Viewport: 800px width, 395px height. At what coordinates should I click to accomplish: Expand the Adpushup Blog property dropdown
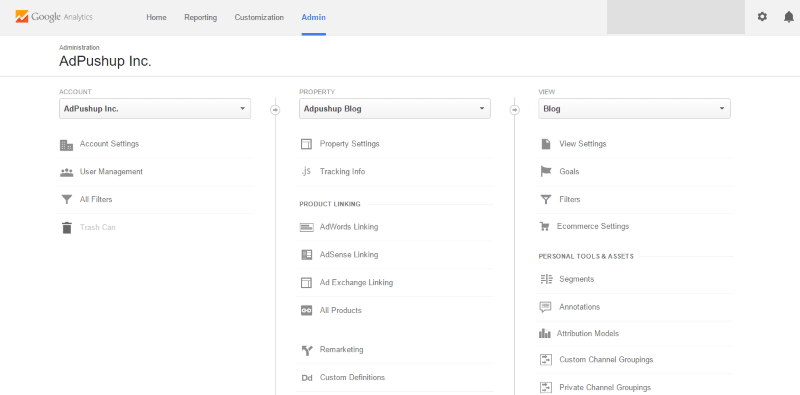tap(395, 109)
